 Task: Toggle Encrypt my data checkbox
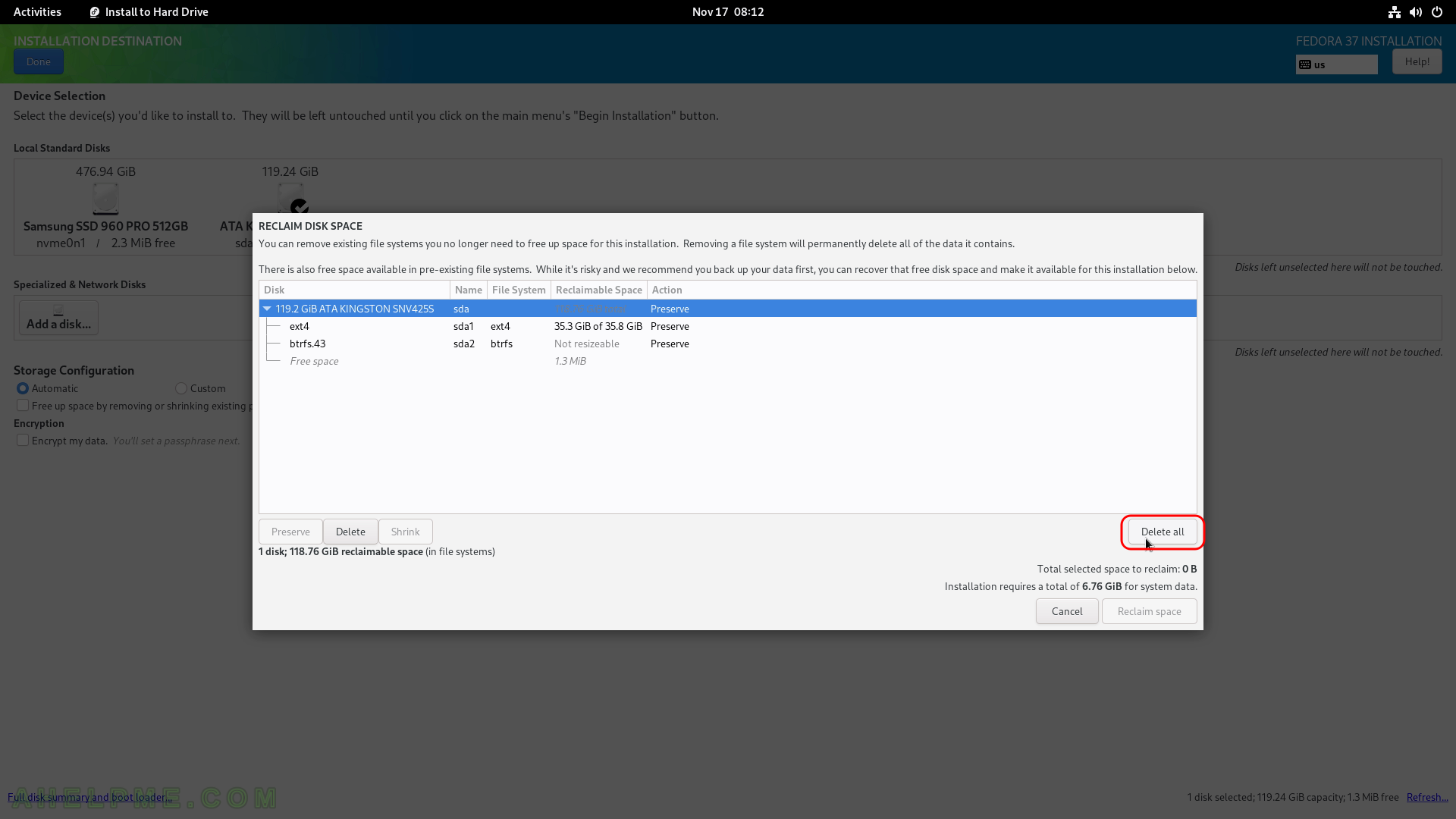23,441
